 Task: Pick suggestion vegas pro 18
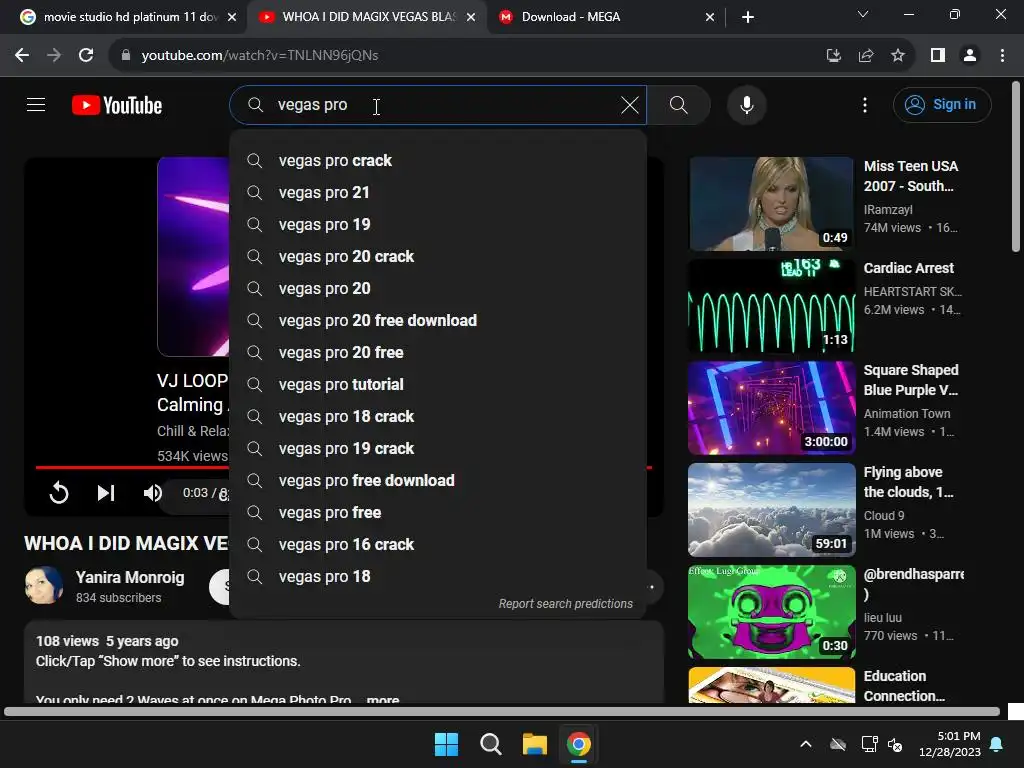438,577
